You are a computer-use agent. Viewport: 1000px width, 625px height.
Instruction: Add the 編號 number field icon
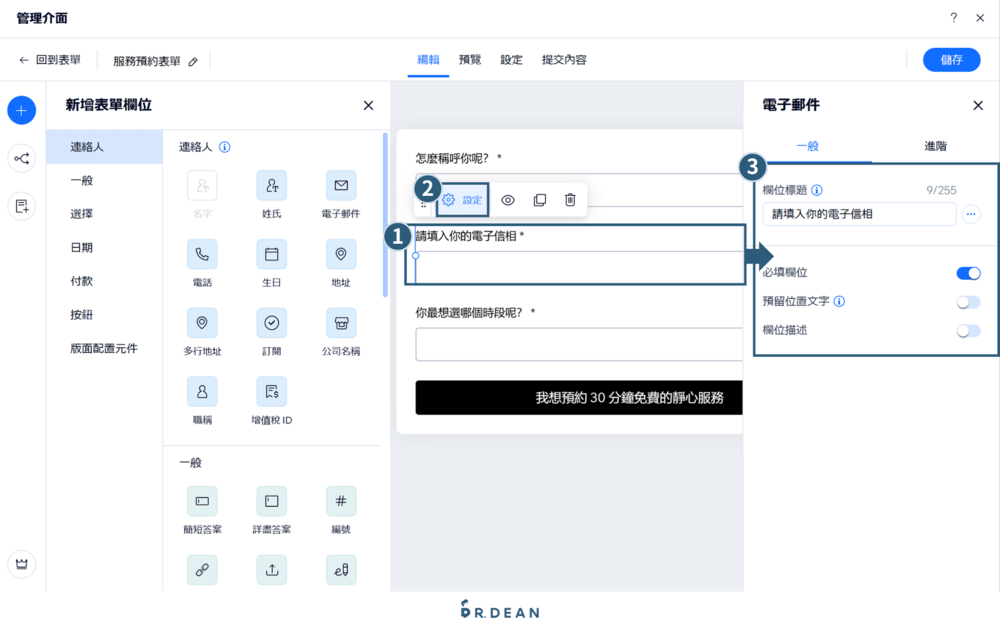[341, 500]
